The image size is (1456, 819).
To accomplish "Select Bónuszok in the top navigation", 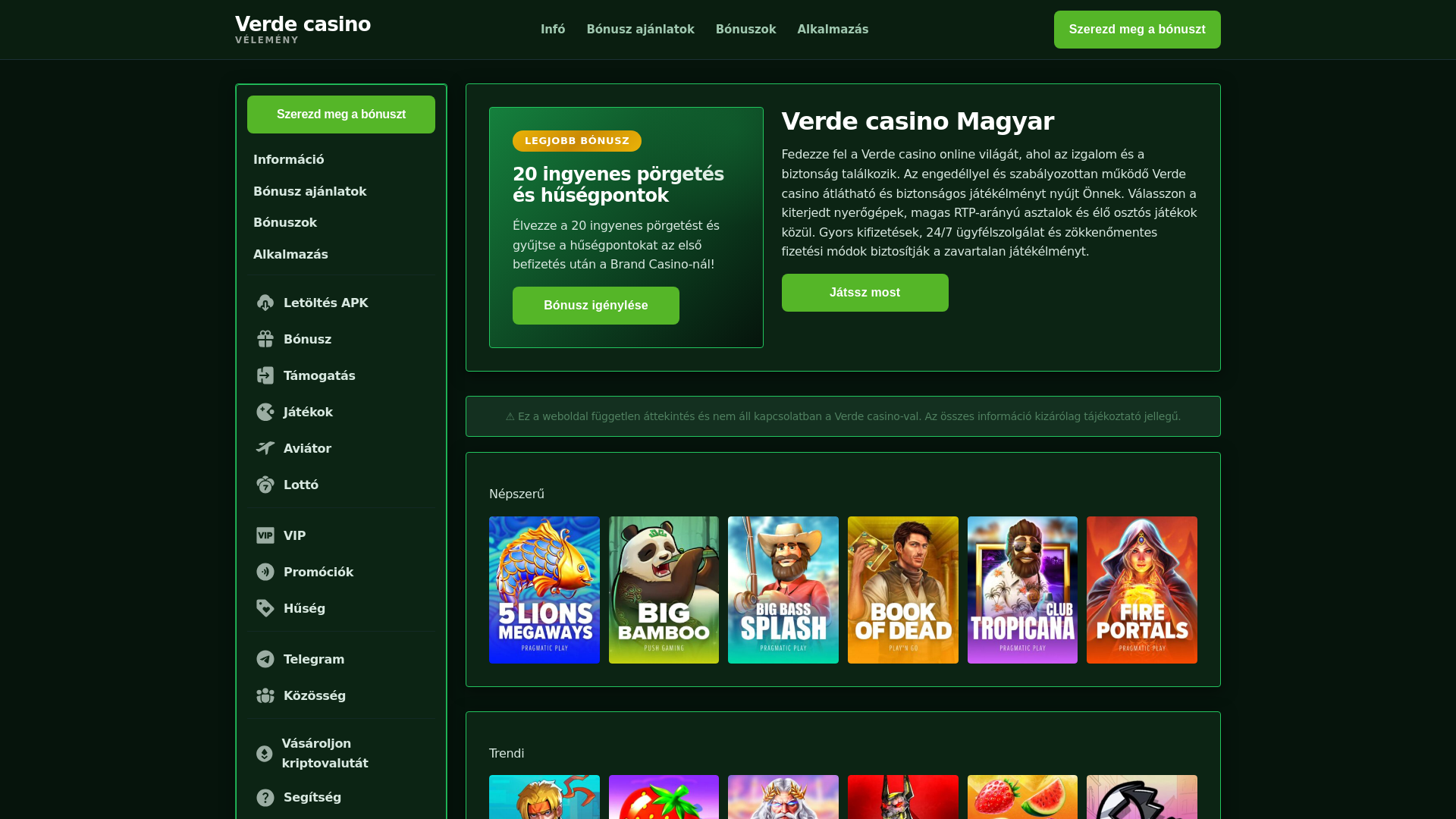I will [x=745, y=30].
